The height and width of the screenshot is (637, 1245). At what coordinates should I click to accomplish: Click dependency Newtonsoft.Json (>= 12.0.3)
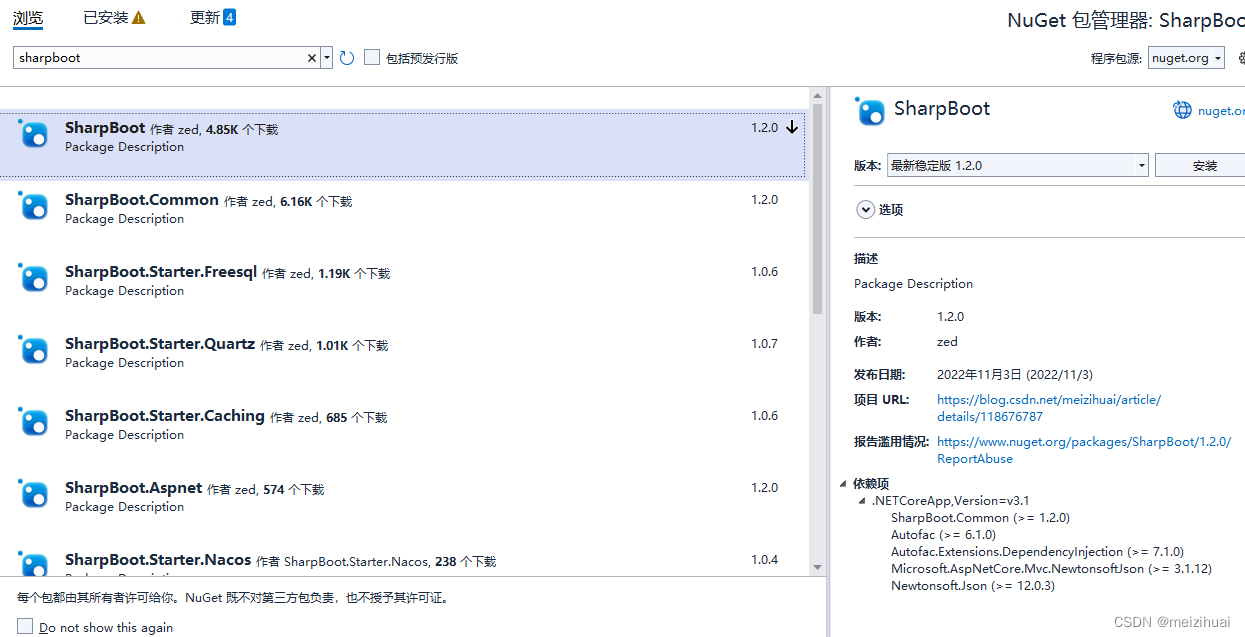pos(973,586)
